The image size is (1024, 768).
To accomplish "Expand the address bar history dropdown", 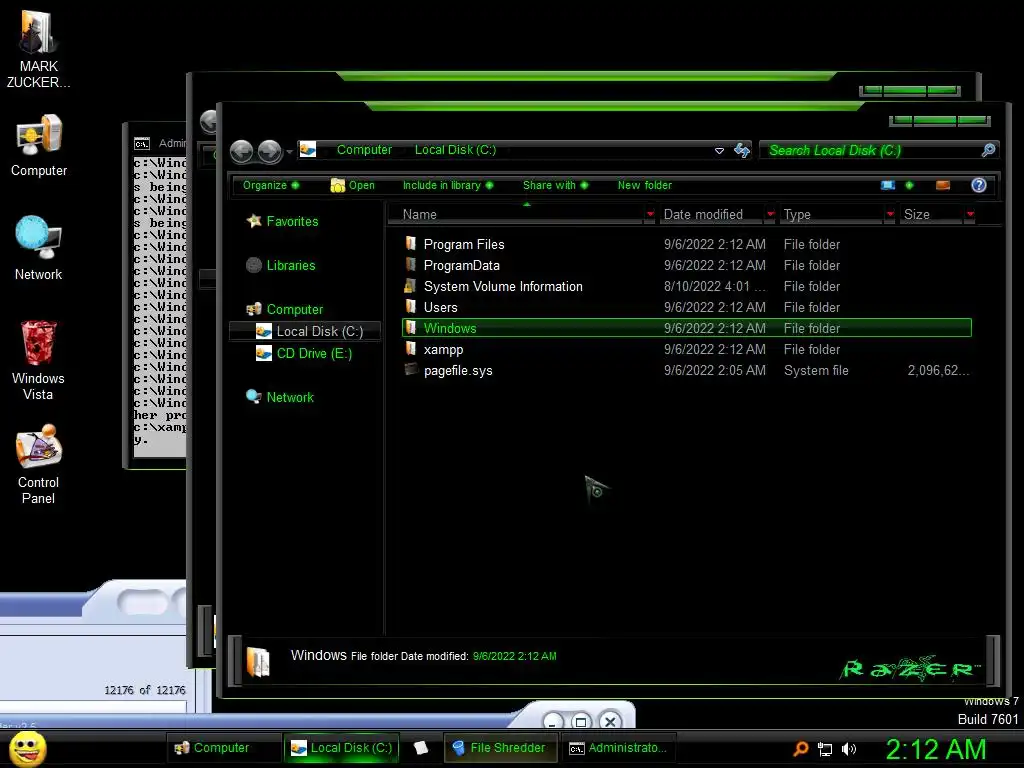I will pos(719,151).
